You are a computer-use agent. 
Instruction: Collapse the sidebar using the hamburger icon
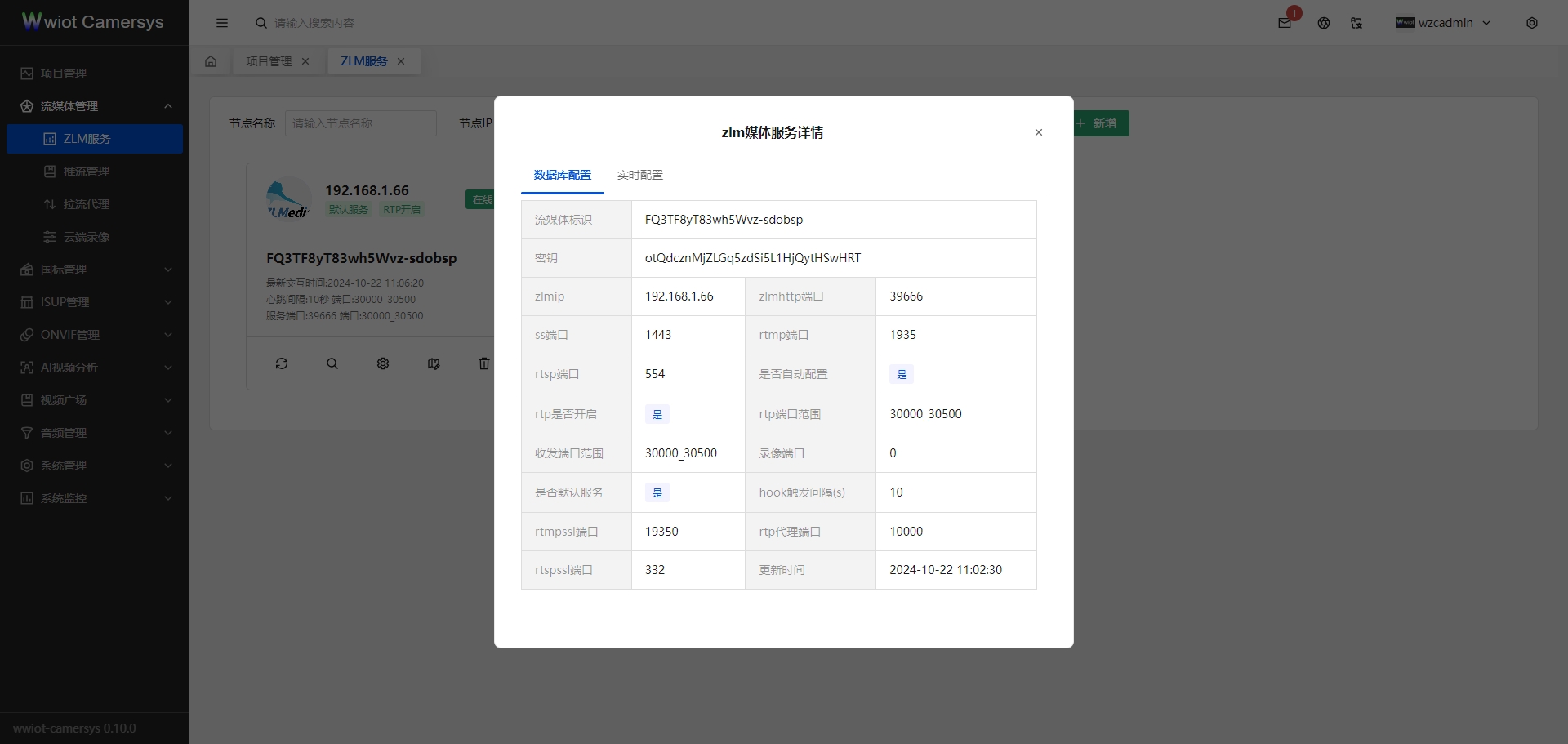click(222, 23)
